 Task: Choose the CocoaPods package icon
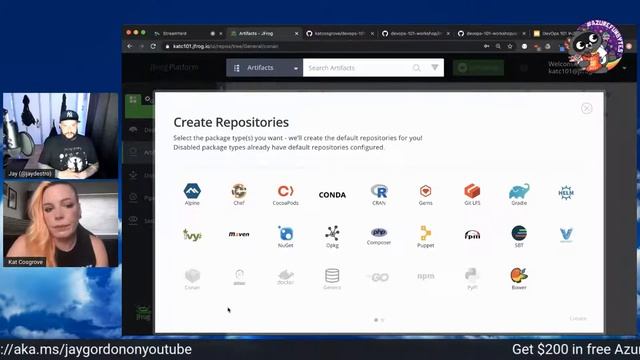[285, 194]
